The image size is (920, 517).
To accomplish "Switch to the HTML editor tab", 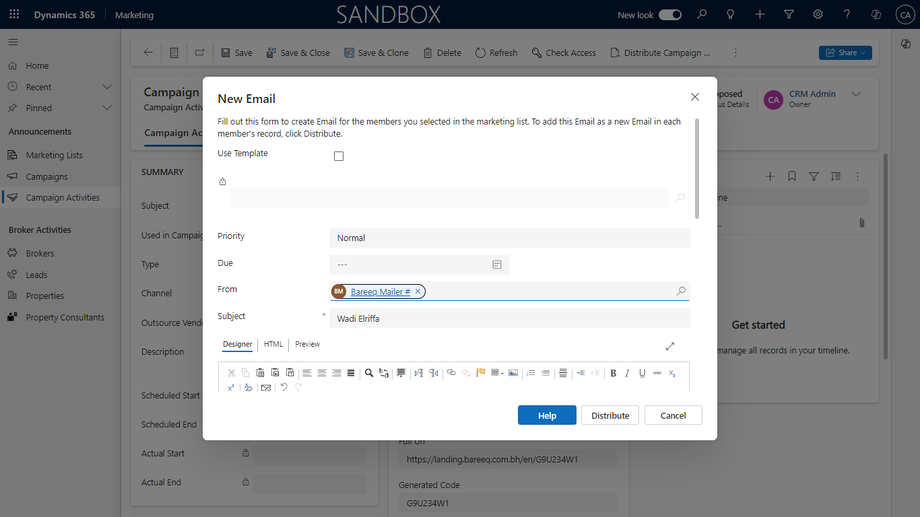I will click(273, 344).
